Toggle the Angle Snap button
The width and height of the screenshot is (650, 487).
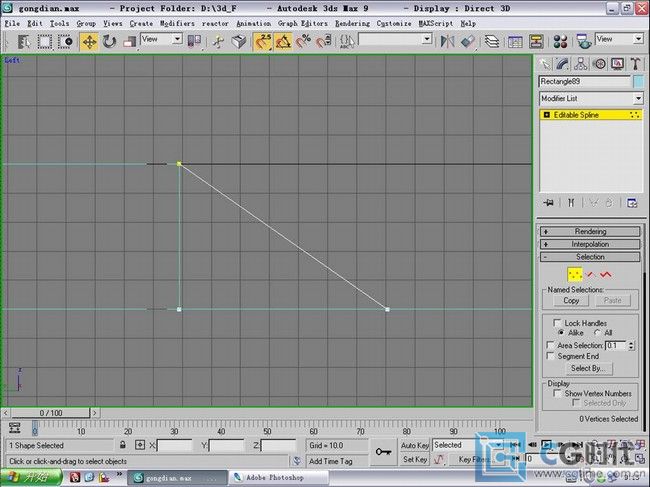coord(283,41)
